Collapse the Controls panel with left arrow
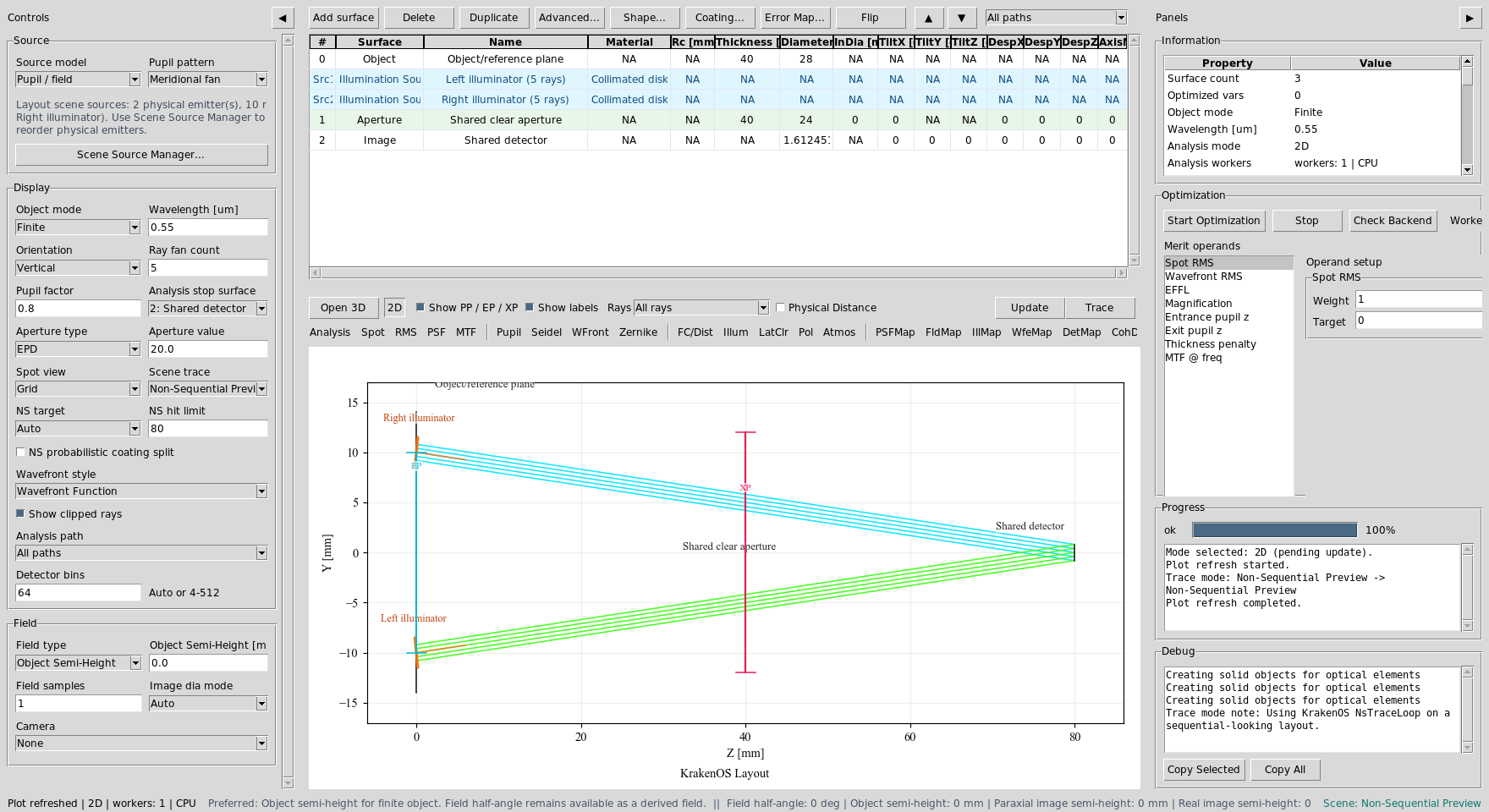Image resolution: width=1489 pixels, height=812 pixels. coord(283,18)
